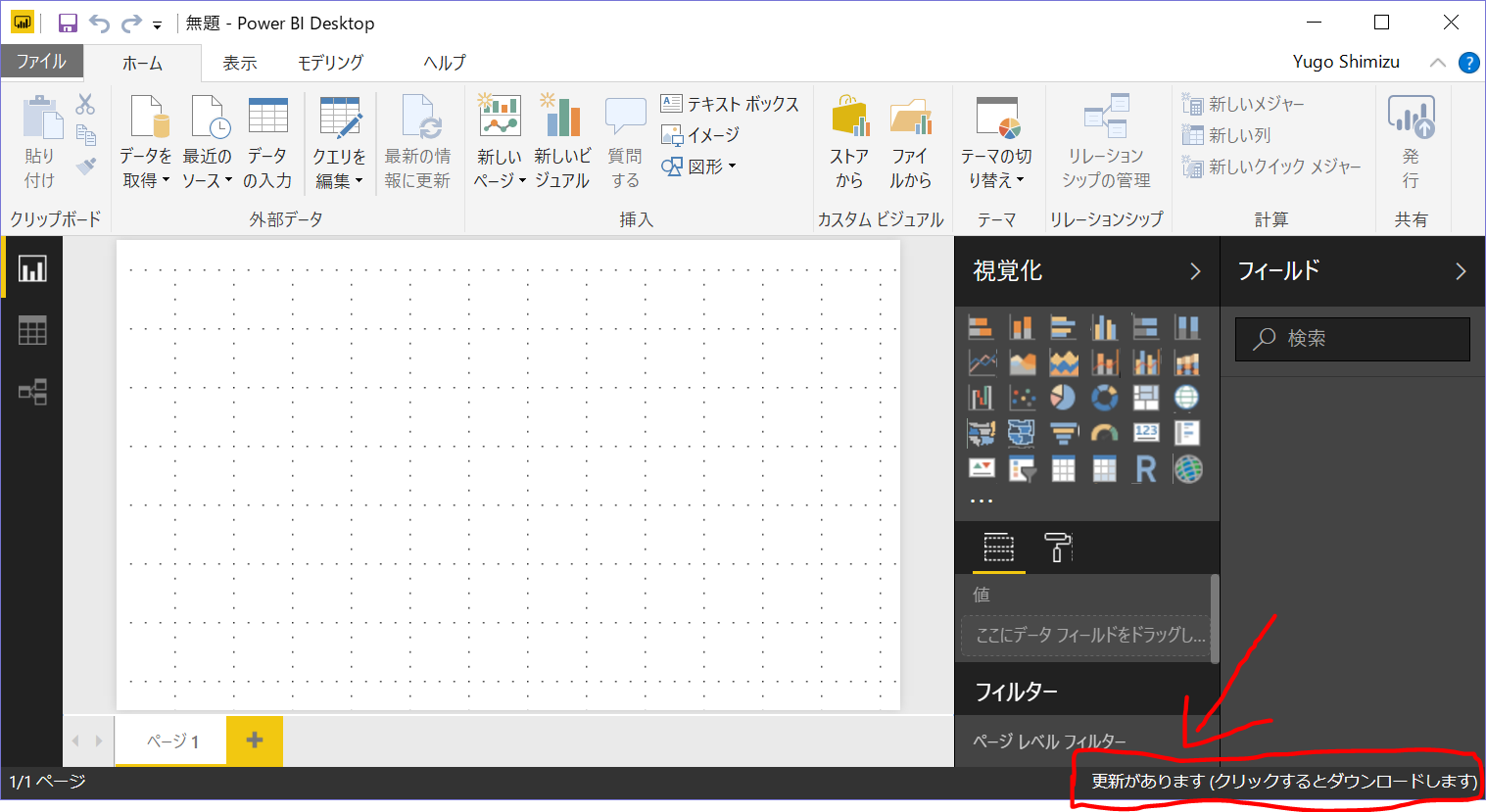Open the Format paint-roller tab
Viewport: 1486px width, 812px height.
click(1058, 547)
